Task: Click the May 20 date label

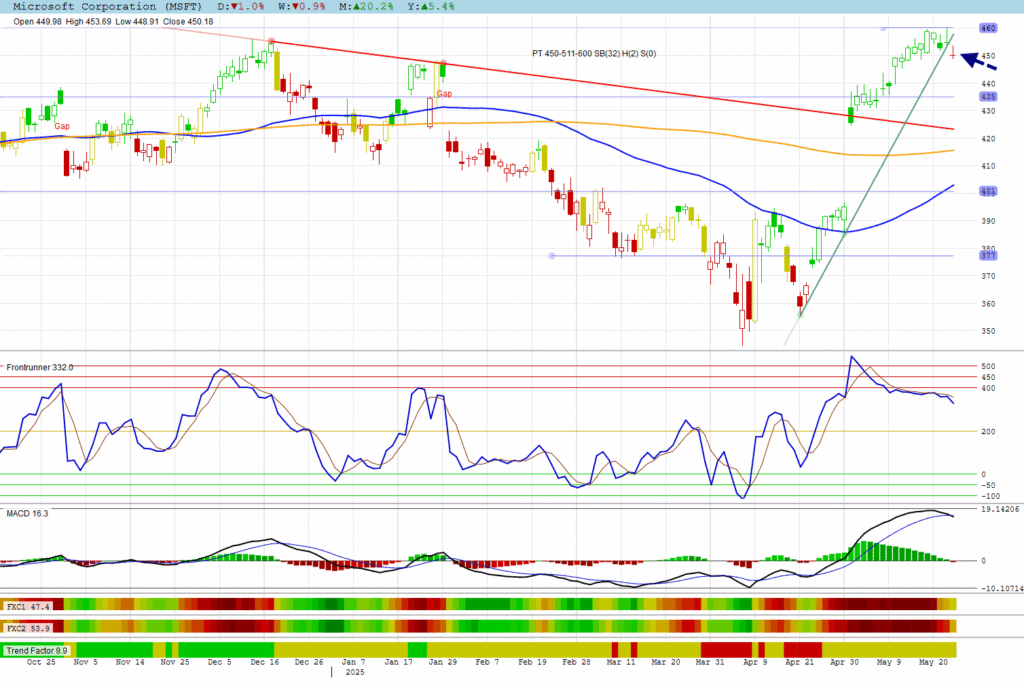Action: (x=933, y=662)
